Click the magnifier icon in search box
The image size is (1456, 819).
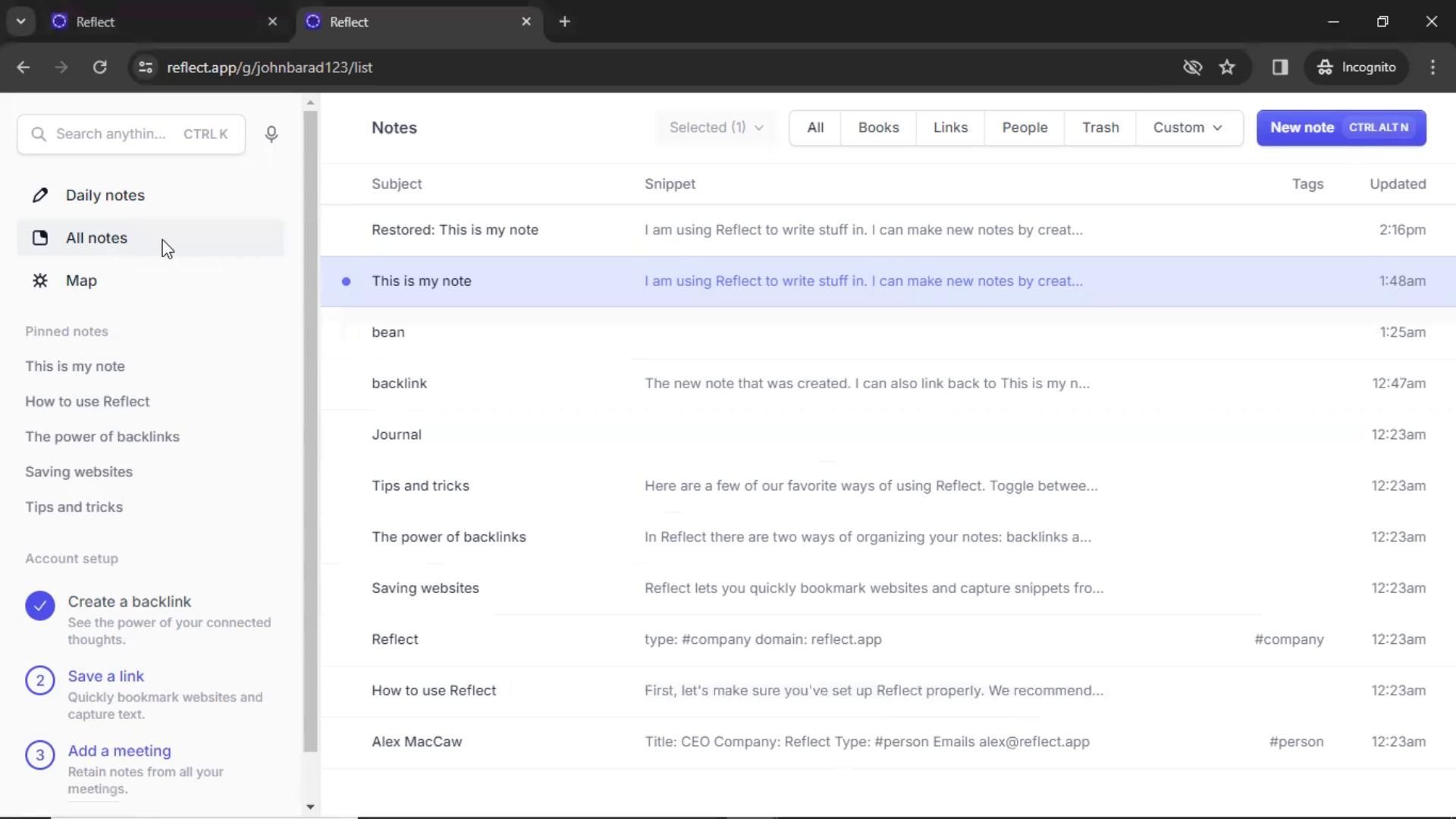pyautogui.click(x=38, y=134)
